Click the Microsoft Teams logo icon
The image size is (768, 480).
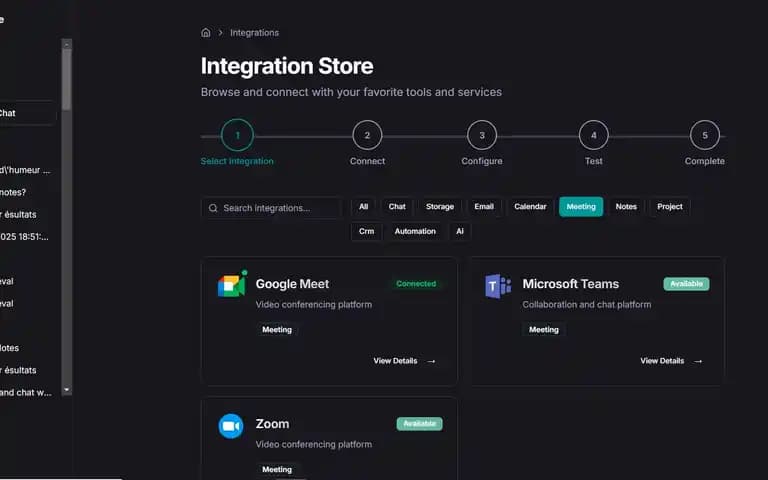coord(498,286)
